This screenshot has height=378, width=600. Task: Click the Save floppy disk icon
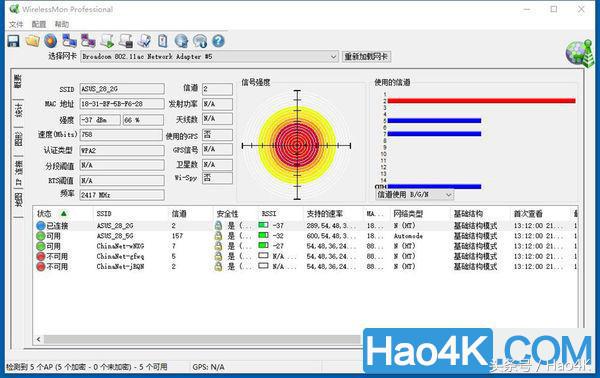(13, 41)
